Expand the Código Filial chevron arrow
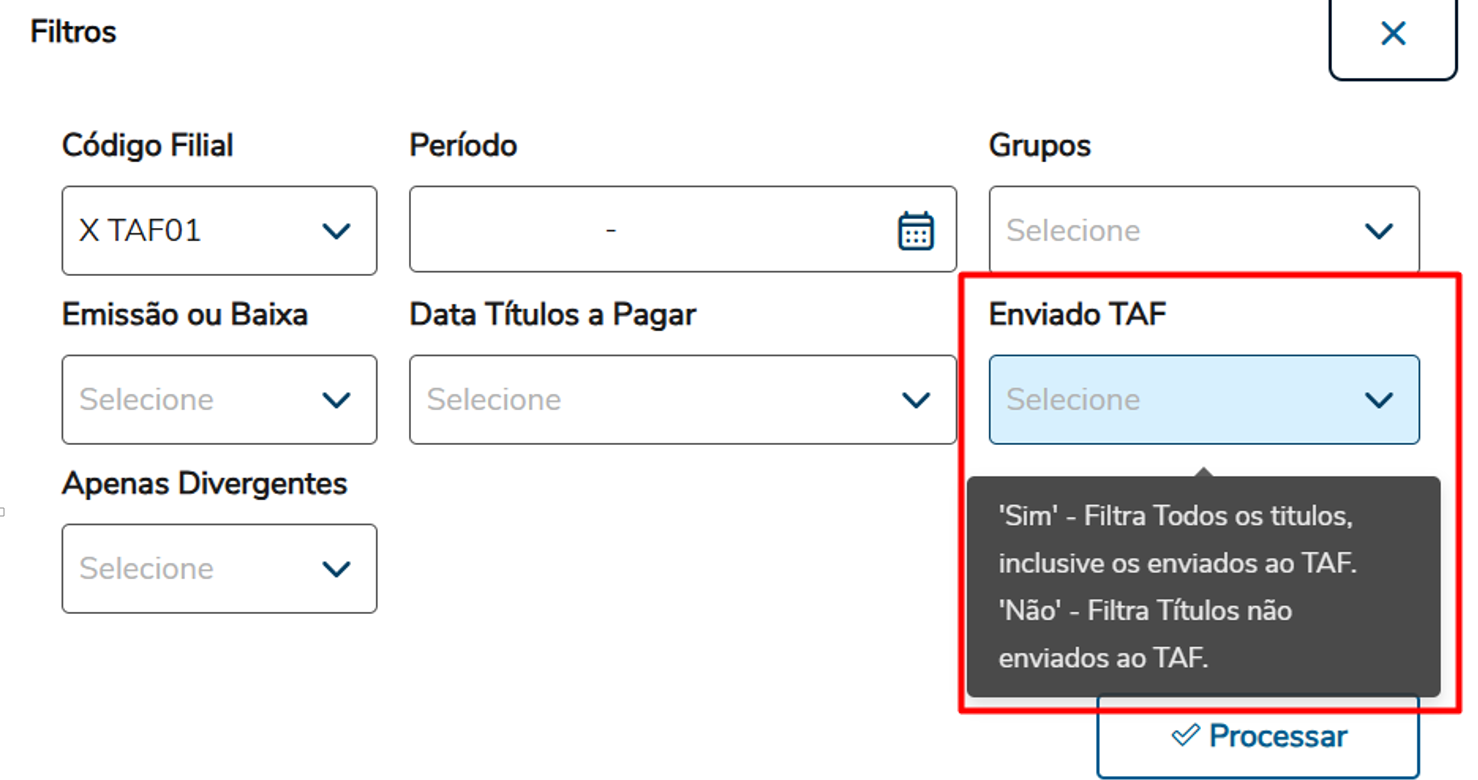Screen dimensions: 1478x780 [336, 231]
